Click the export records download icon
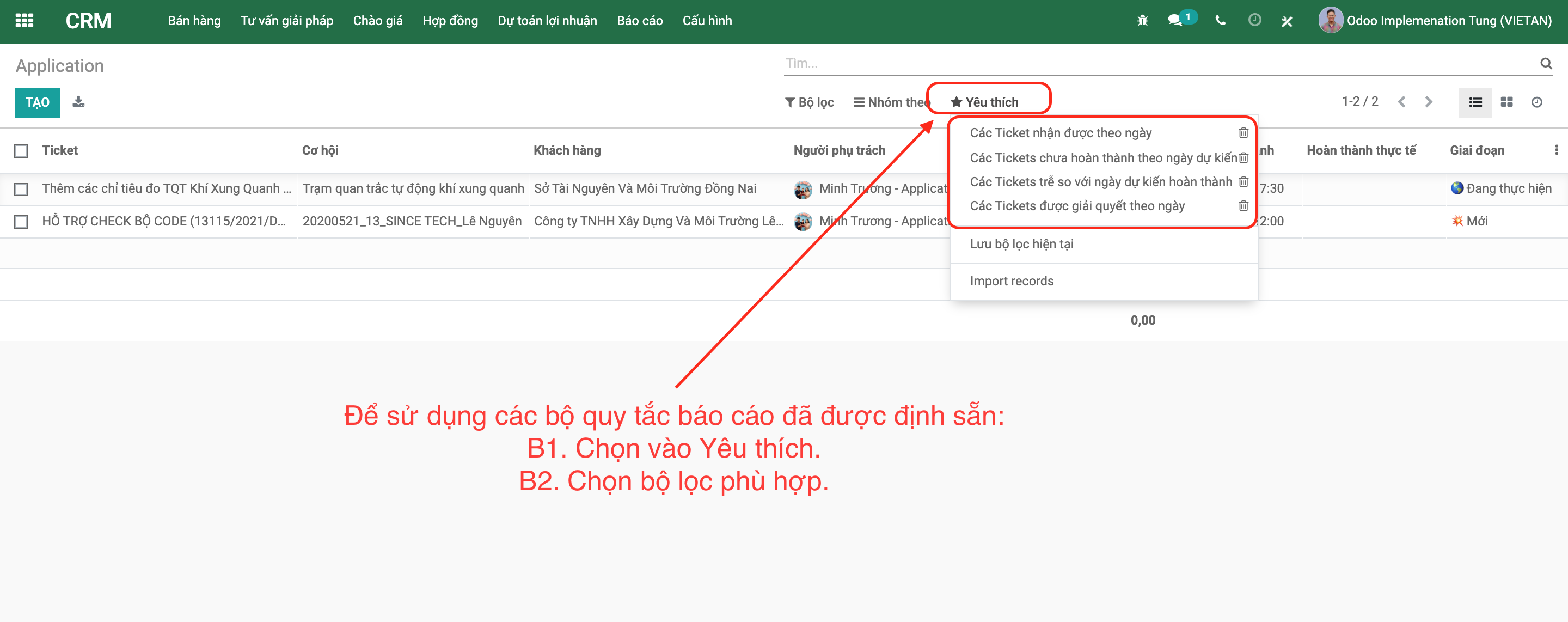Image resolution: width=1568 pixels, height=622 pixels. pyautogui.click(x=78, y=102)
